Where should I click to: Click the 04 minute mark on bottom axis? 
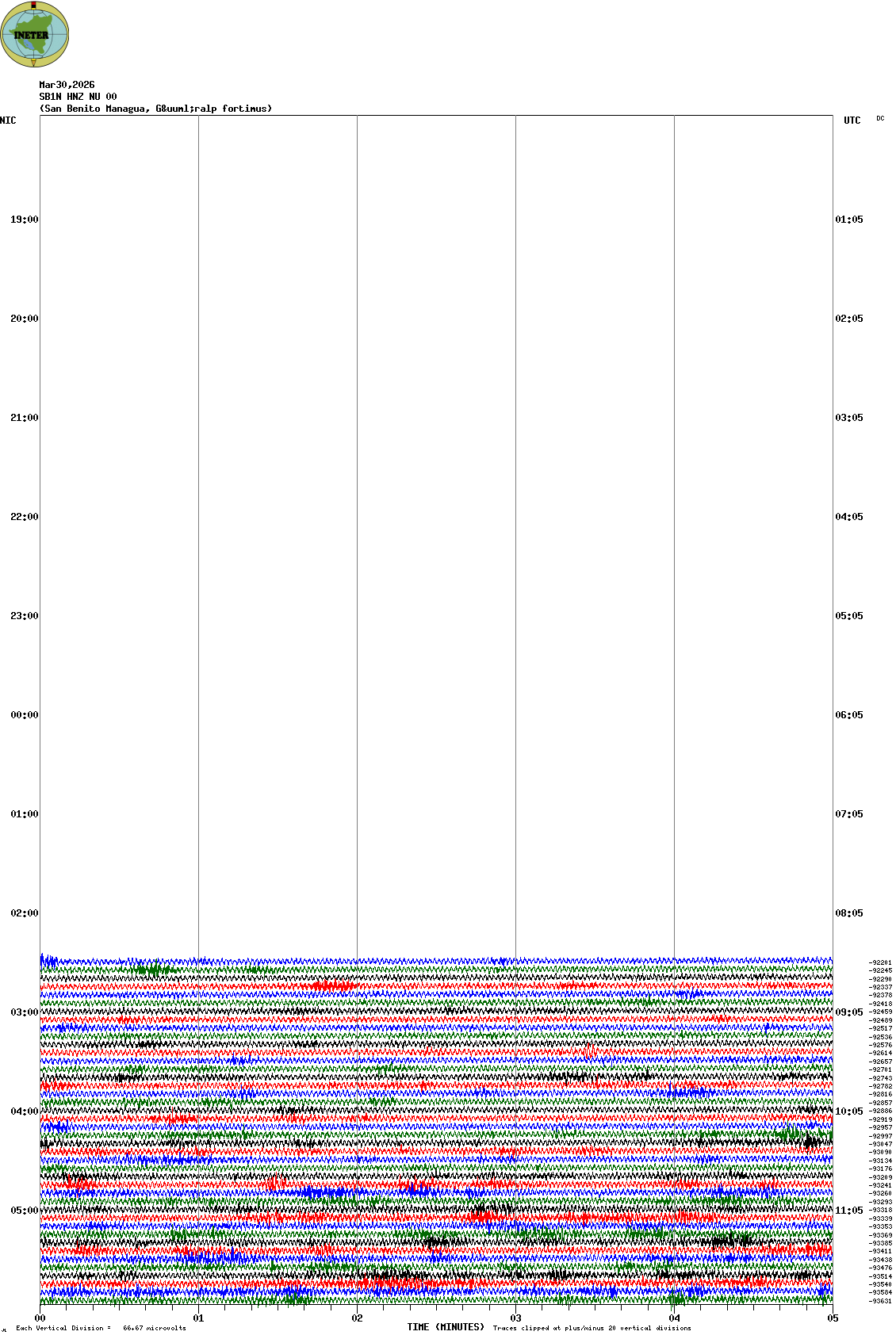(x=674, y=1318)
